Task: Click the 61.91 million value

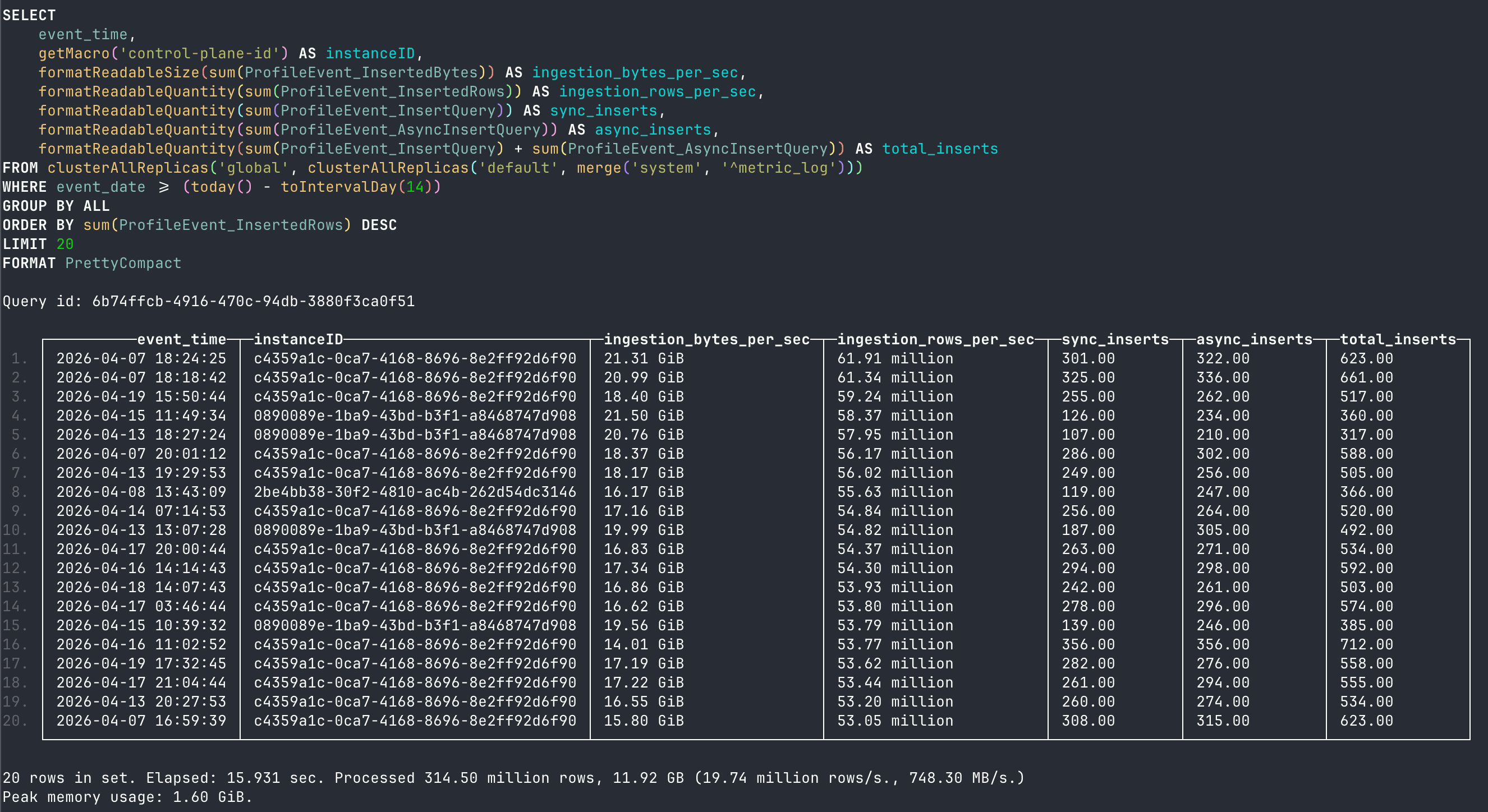Action: (895, 358)
